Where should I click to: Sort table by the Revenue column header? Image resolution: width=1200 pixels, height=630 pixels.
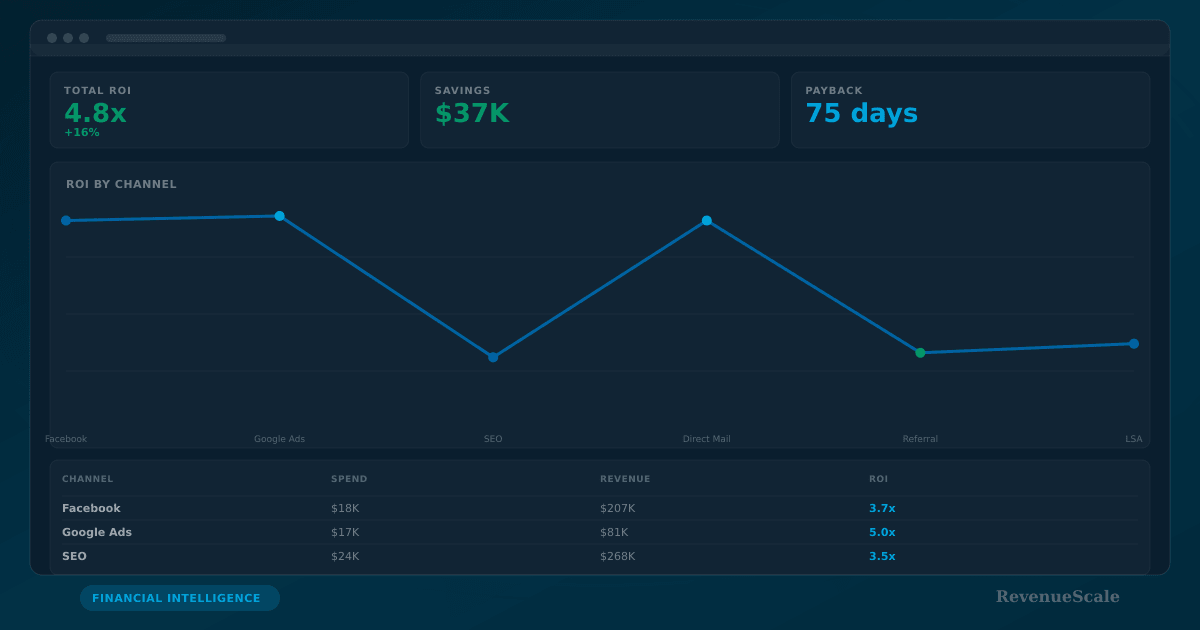pyautogui.click(x=625, y=479)
